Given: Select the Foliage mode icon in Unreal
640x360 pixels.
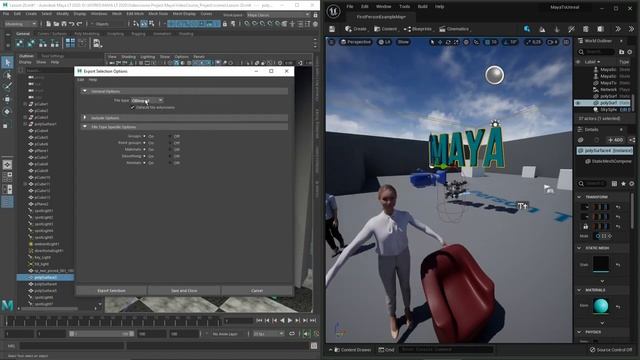Looking at the screenshot, I should coord(557,29).
